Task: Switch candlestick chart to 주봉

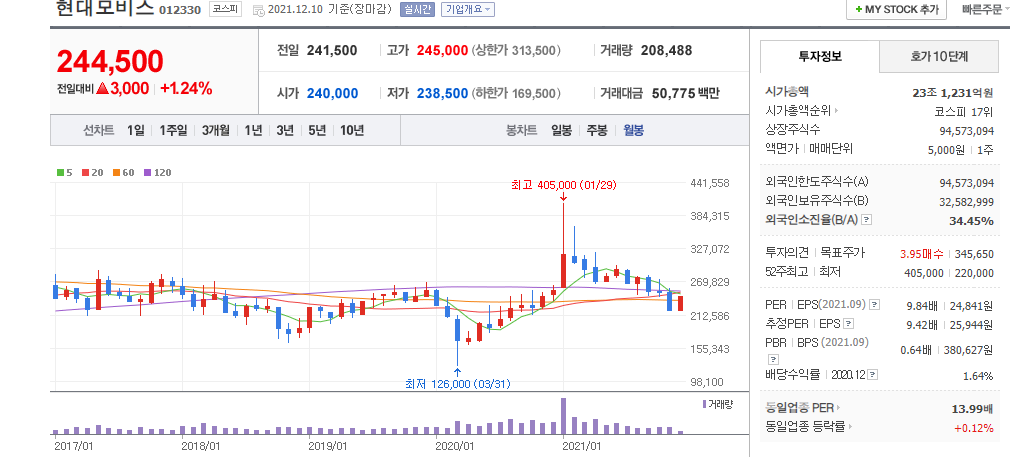Action: [597, 130]
